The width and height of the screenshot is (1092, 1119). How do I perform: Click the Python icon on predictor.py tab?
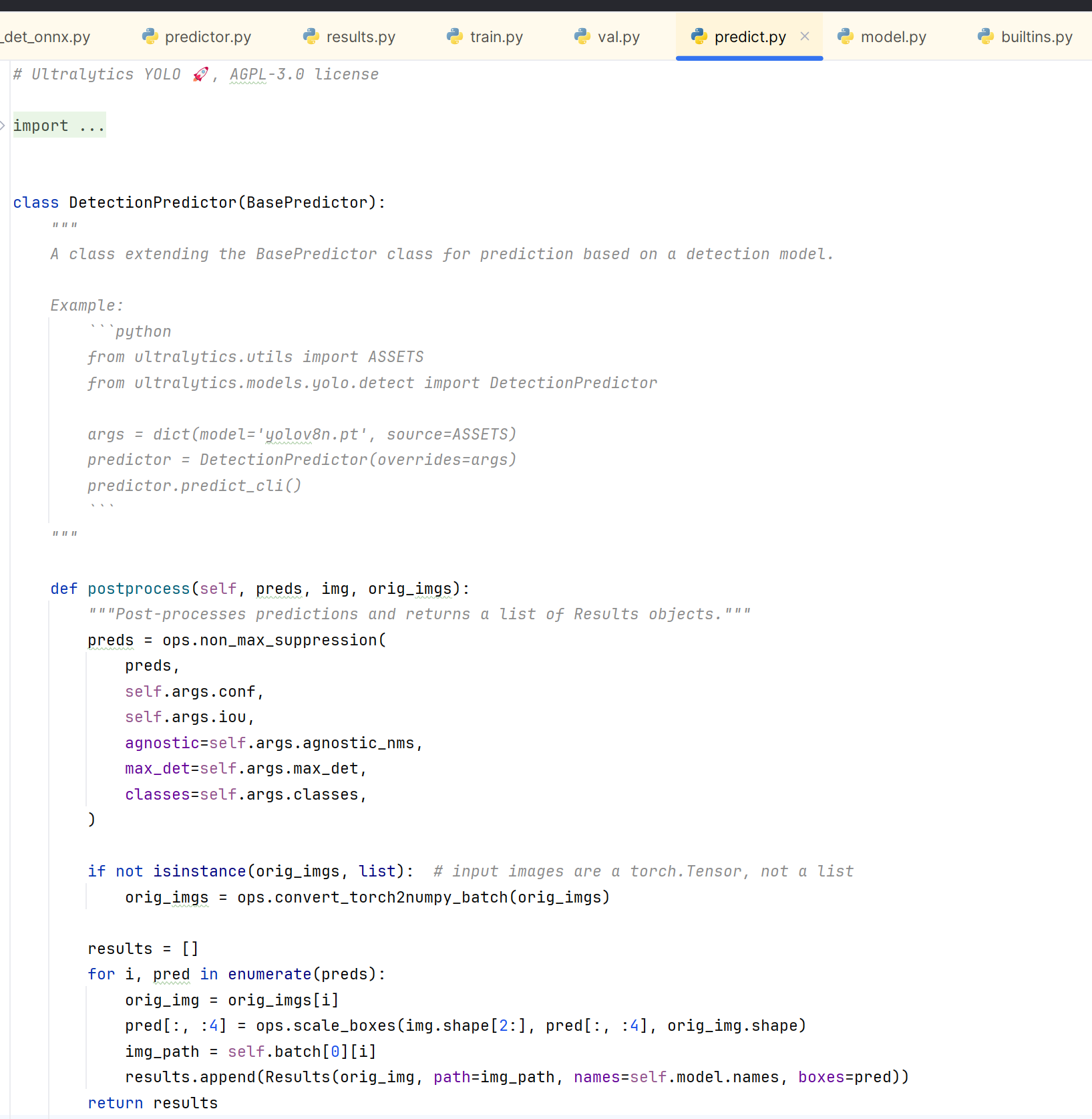(x=150, y=36)
